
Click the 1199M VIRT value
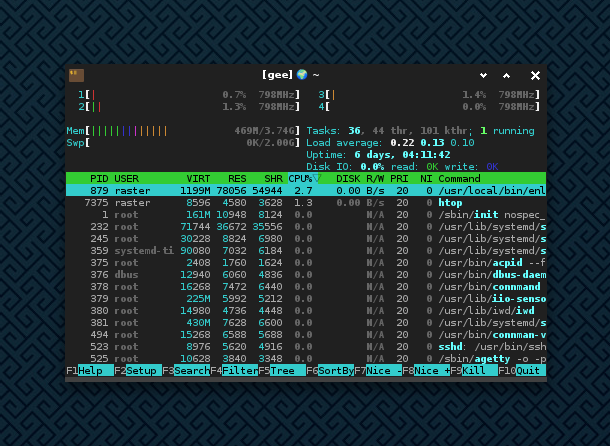click(195, 191)
